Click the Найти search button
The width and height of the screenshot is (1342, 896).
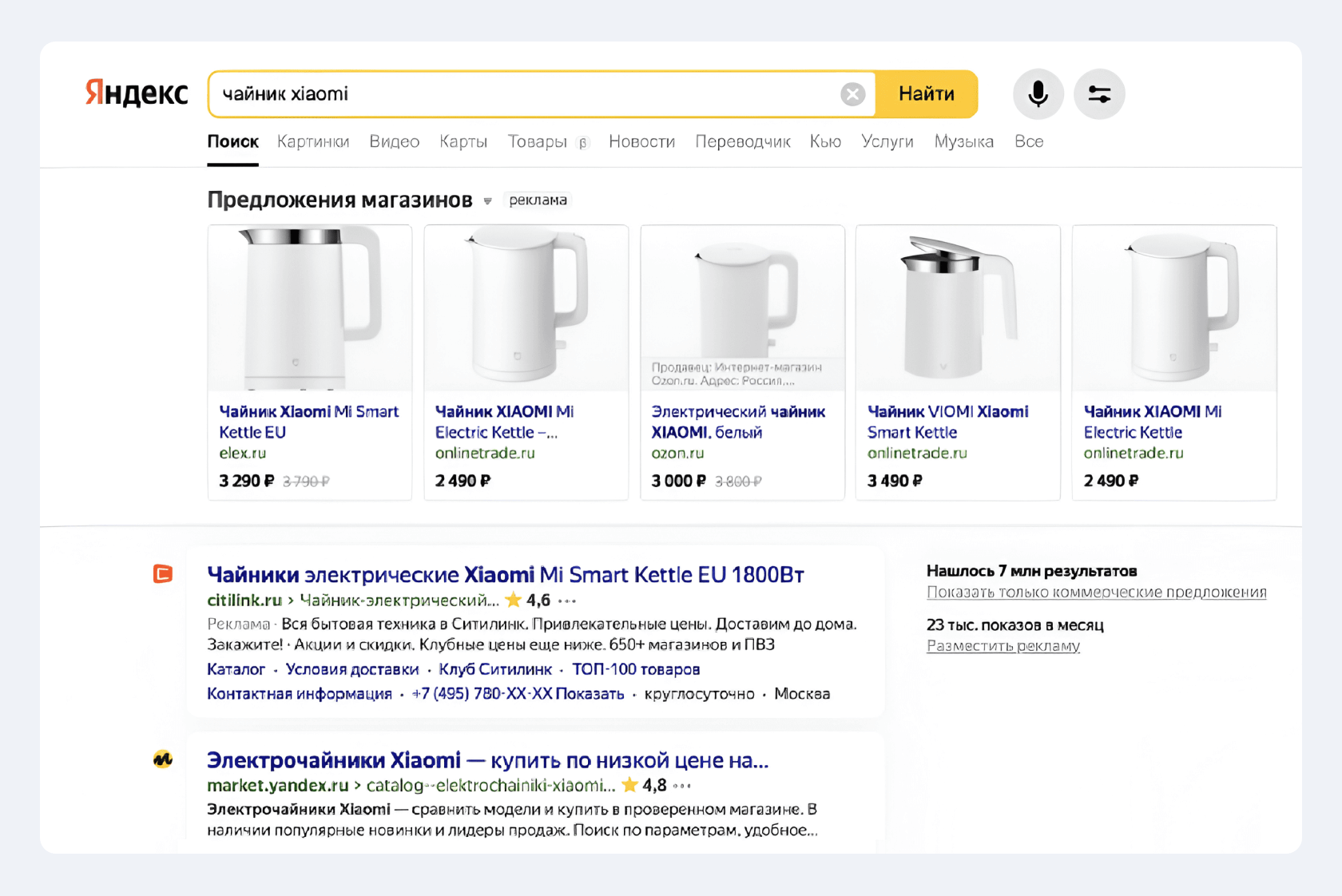(926, 94)
